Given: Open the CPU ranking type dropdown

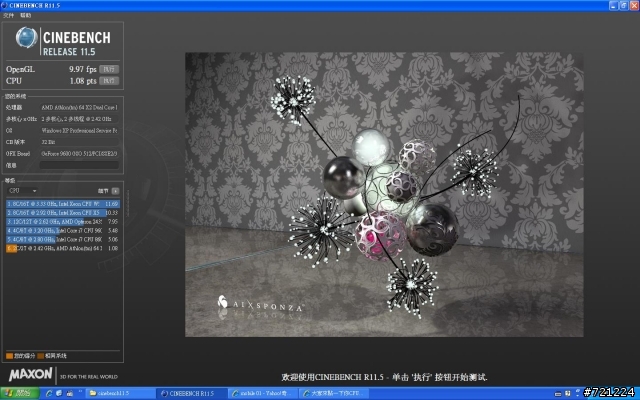Looking at the screenshot, I should click(22, 191).
